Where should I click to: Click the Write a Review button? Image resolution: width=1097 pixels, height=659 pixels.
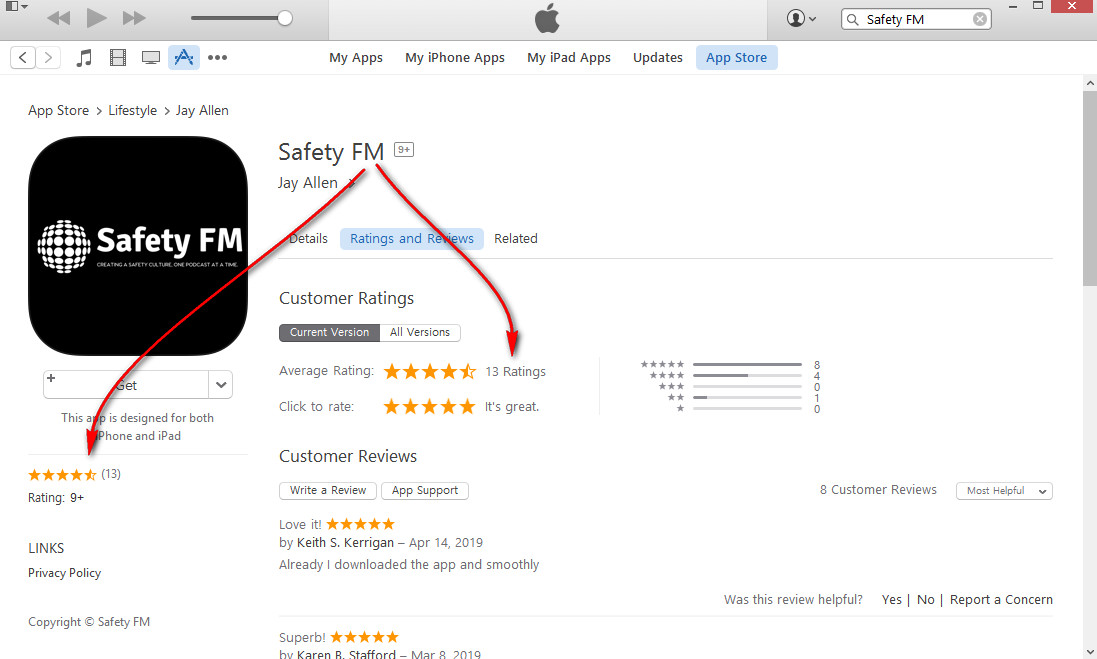point(328,490)
